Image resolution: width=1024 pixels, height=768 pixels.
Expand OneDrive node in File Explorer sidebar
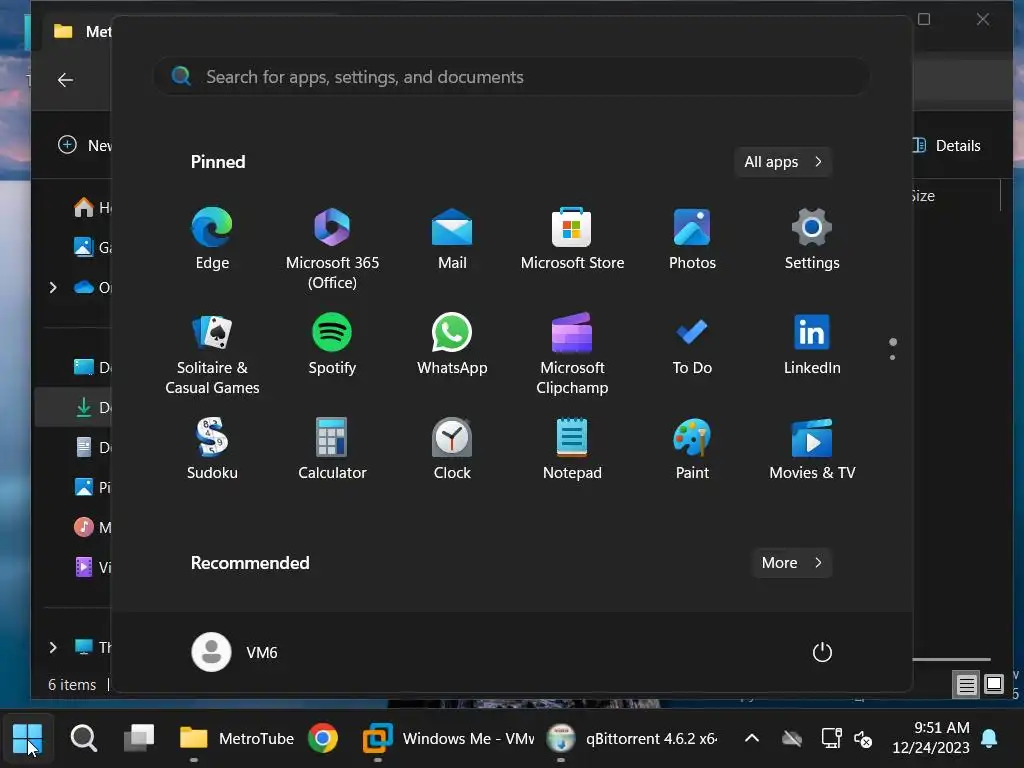[x=54, y=287]
